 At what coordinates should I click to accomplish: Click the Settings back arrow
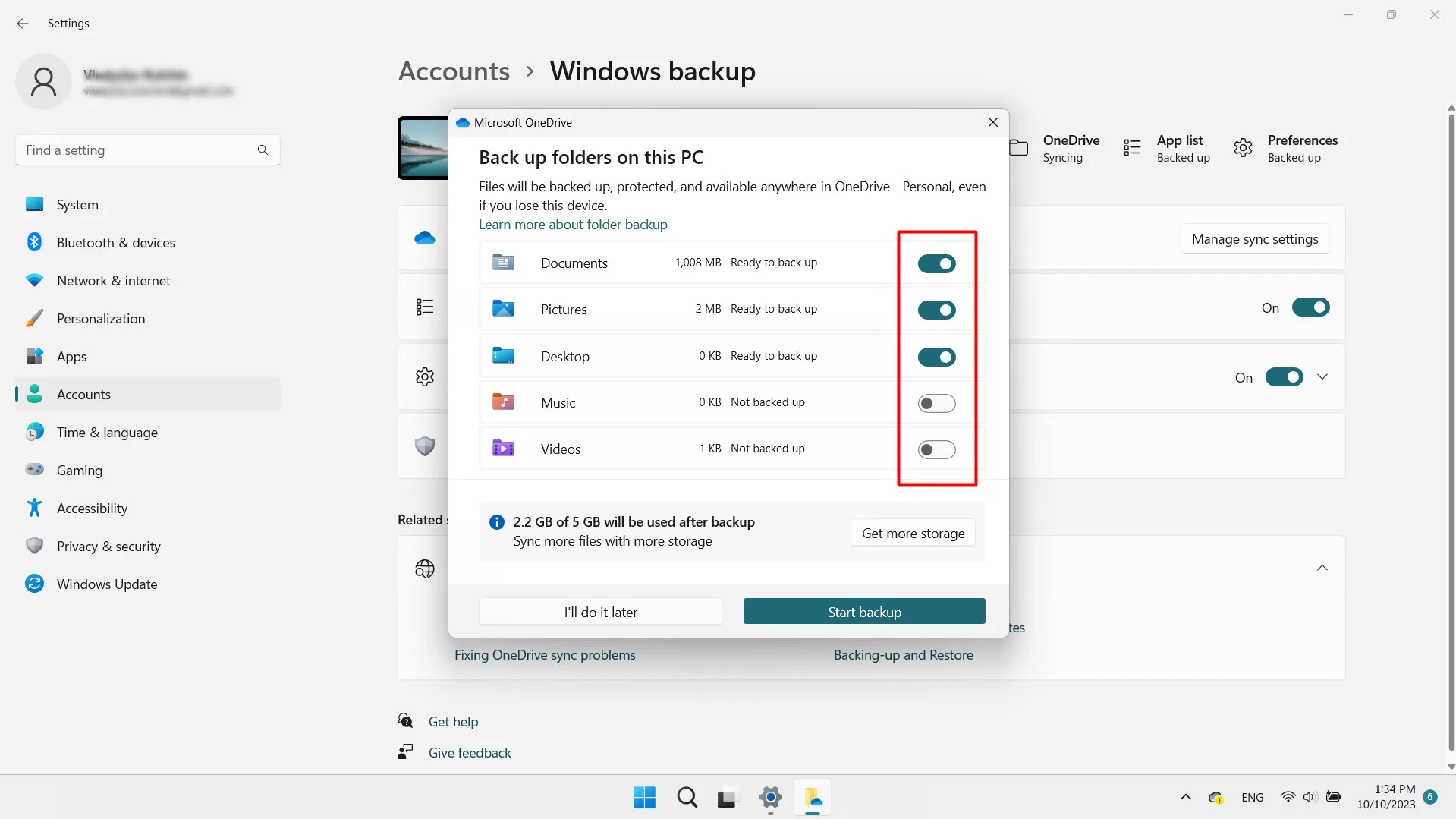(x=23, y=24)
